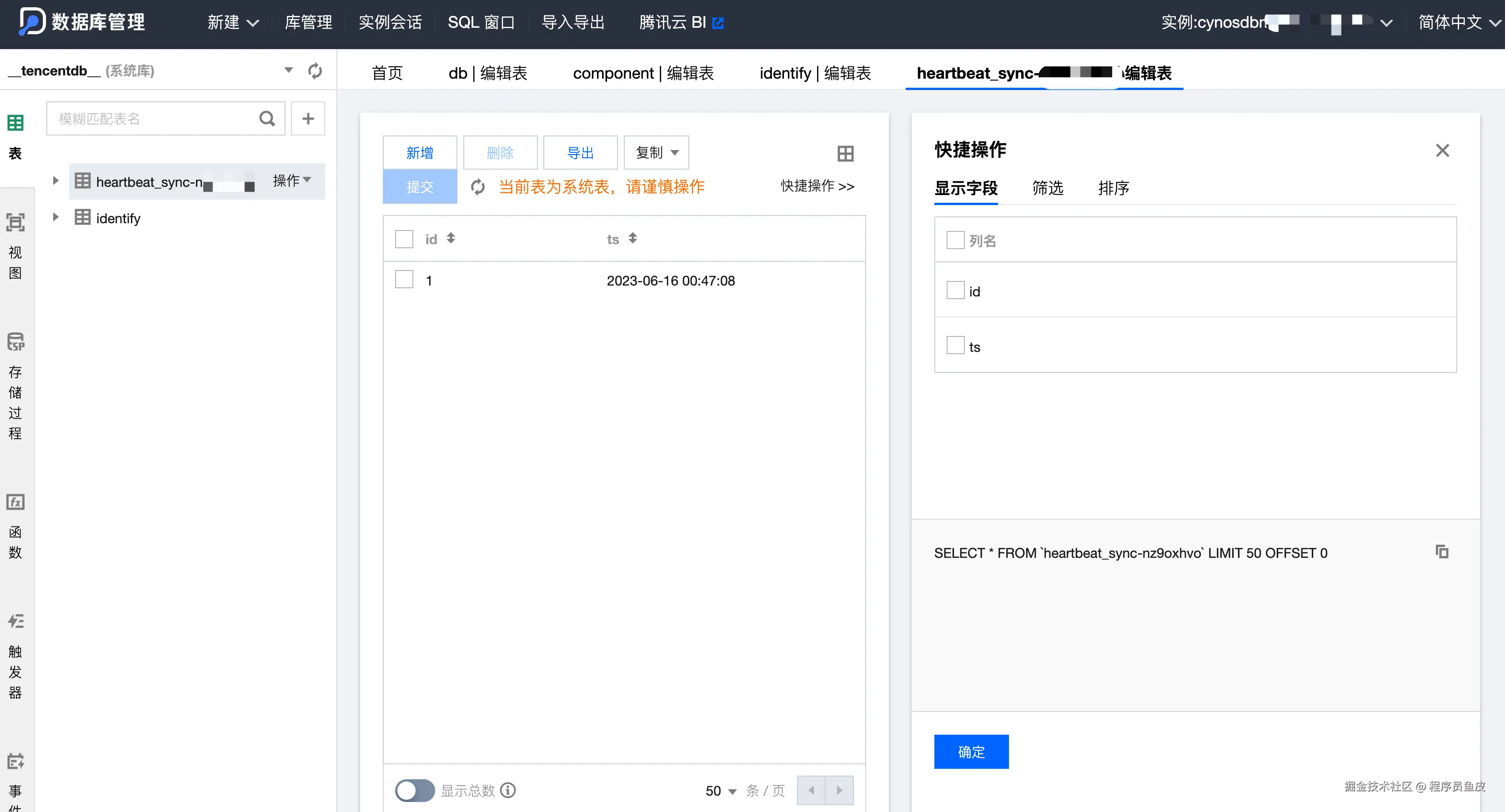Image resolution: width=1505 pixels, height=812 pixels.
Task: Click the plus icon to create a table
Action: click(308, 119)
